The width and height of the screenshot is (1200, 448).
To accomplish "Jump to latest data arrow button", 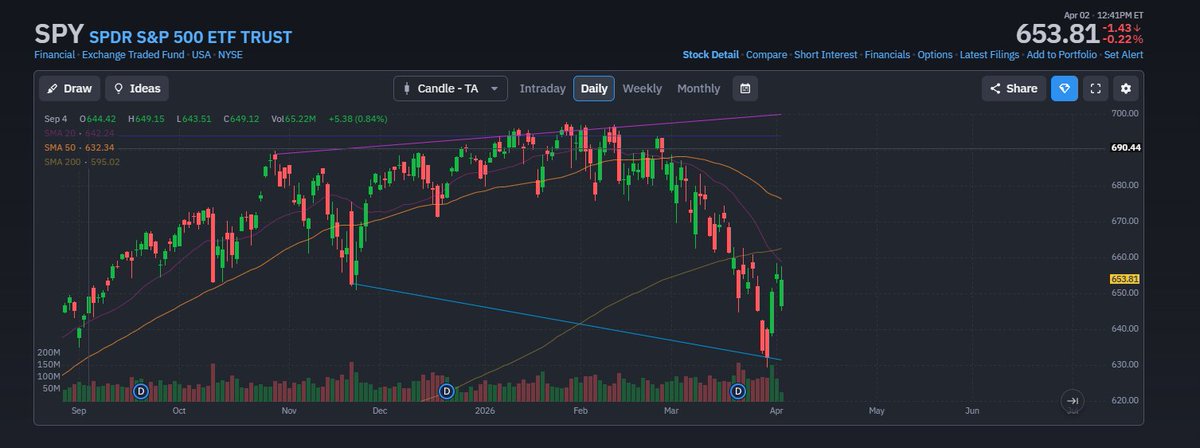I will tap(1071, 400).
